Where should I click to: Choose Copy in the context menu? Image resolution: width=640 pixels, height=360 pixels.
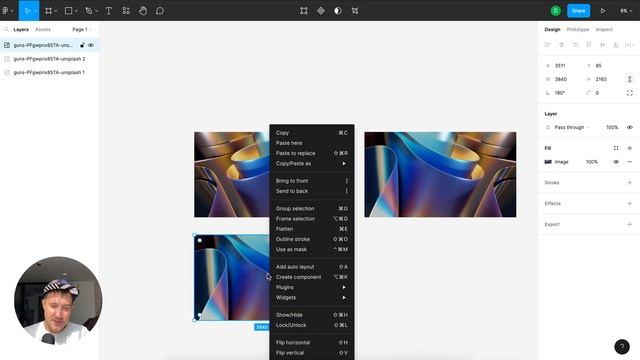(x=312, y=133)
